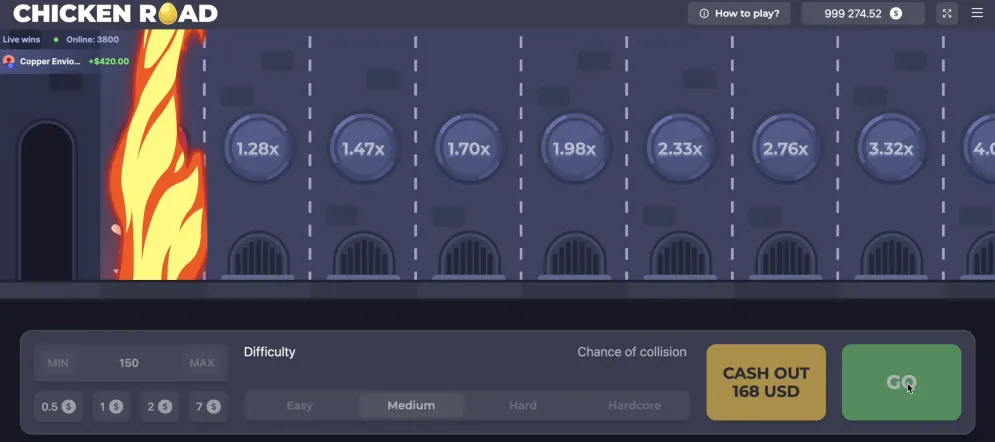Click the Difficulty label

[270, 352]
